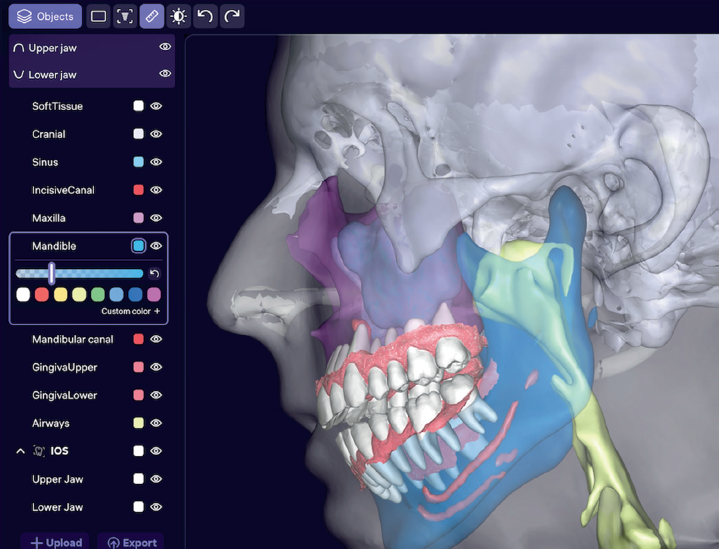Open Sinus light blue color swatch

(x=138, y=162)
